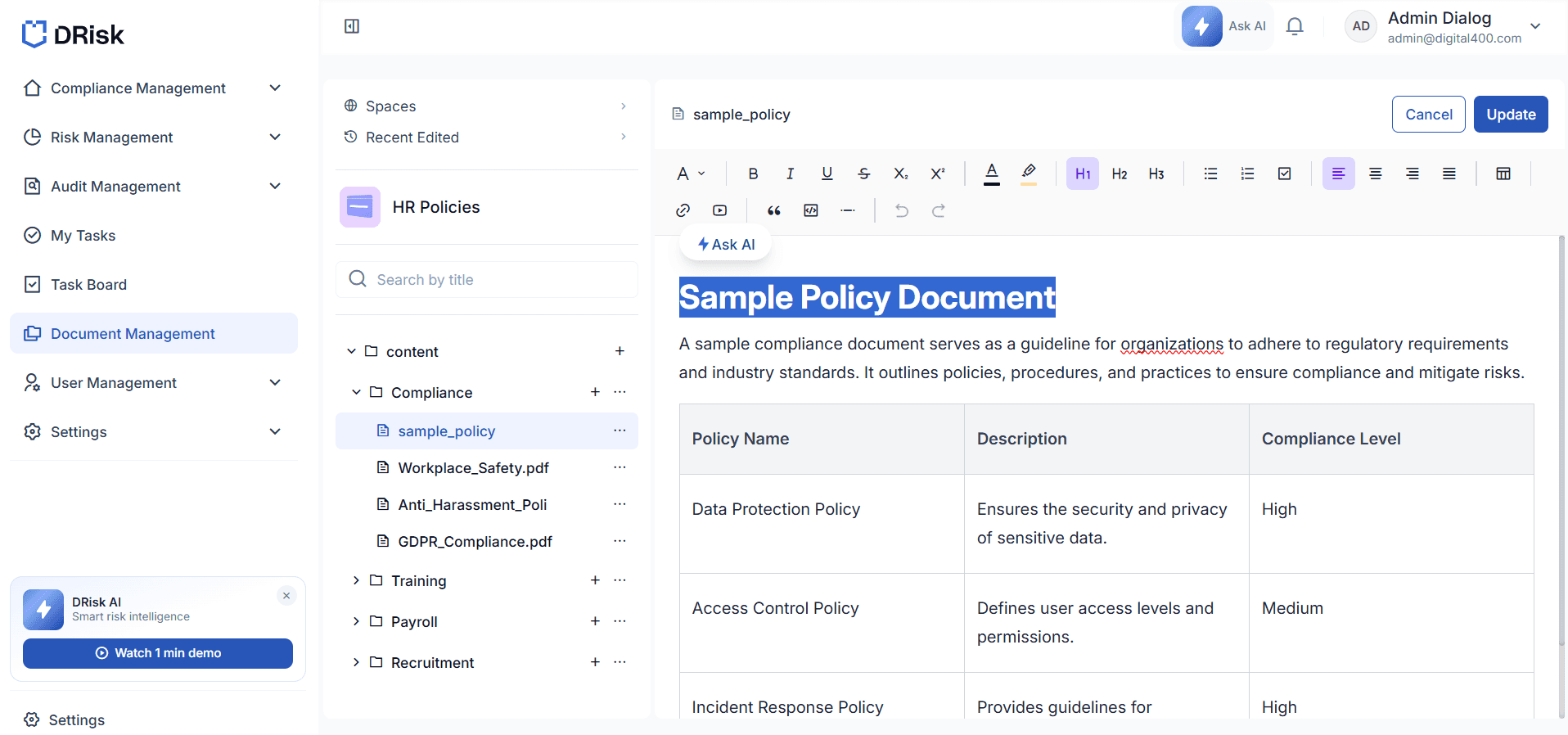Add item to content folder
Image resolution: width=1568 pixels, height=735 pixels.
(620, 351)
